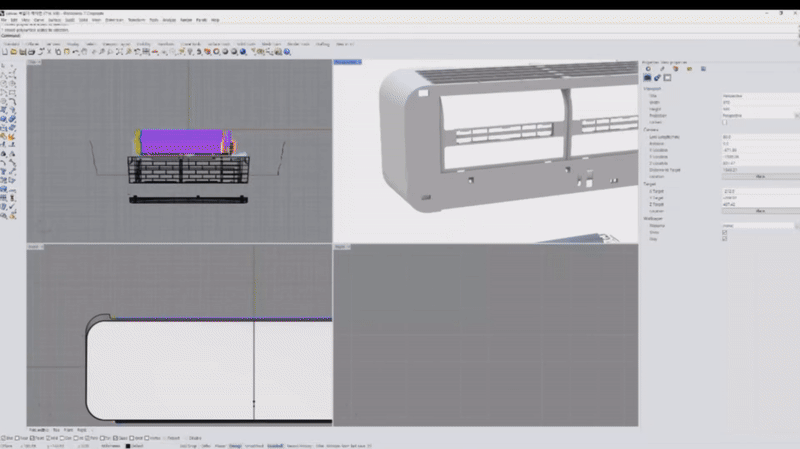The width and height of the screenshot is (800, 449).
Task: Toggle the wallpaper Gray checkbox
Action: (x=724, y=239)
